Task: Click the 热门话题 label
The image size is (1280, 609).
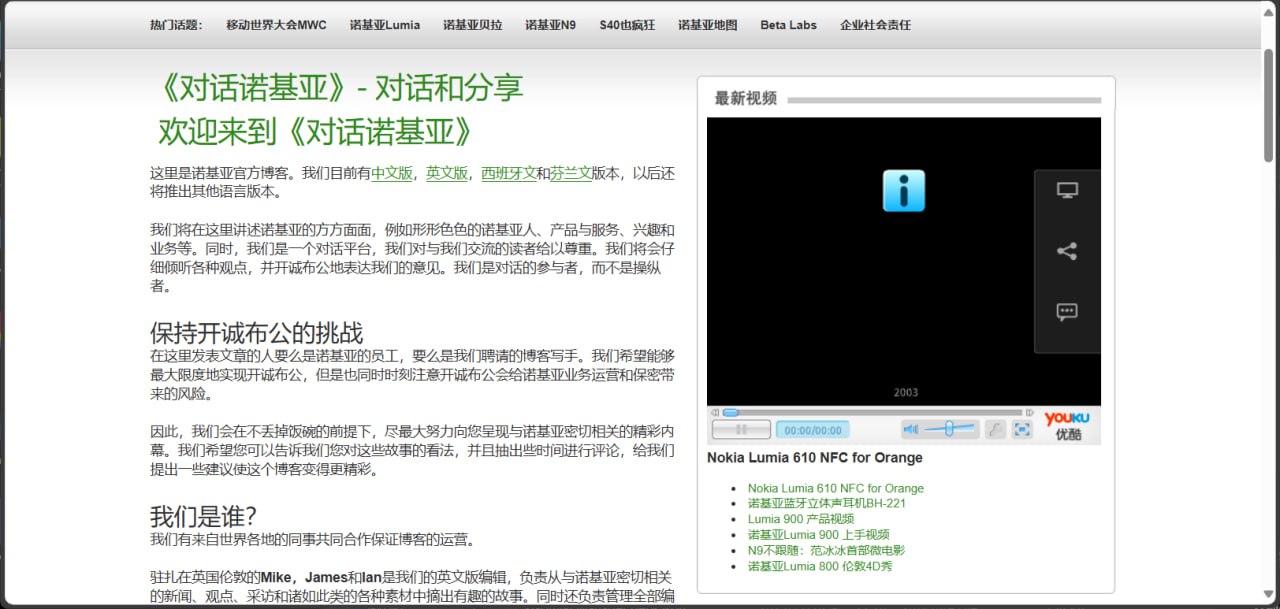Action: pos(176,25)
